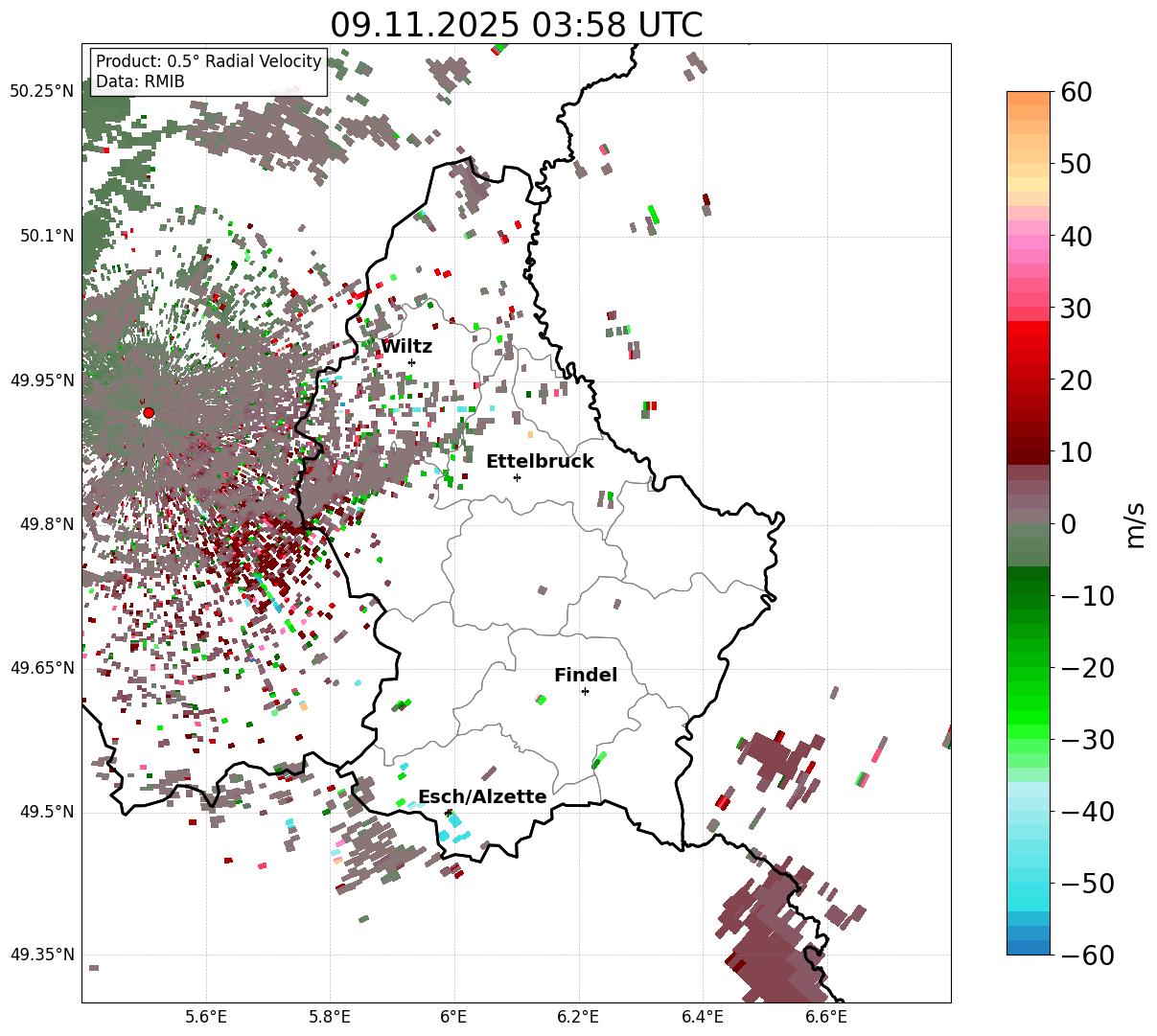The height and width of the screenshot is (1036, 1157).
Task: Click the Esch/Alzette city label
Action: [482, 797]
